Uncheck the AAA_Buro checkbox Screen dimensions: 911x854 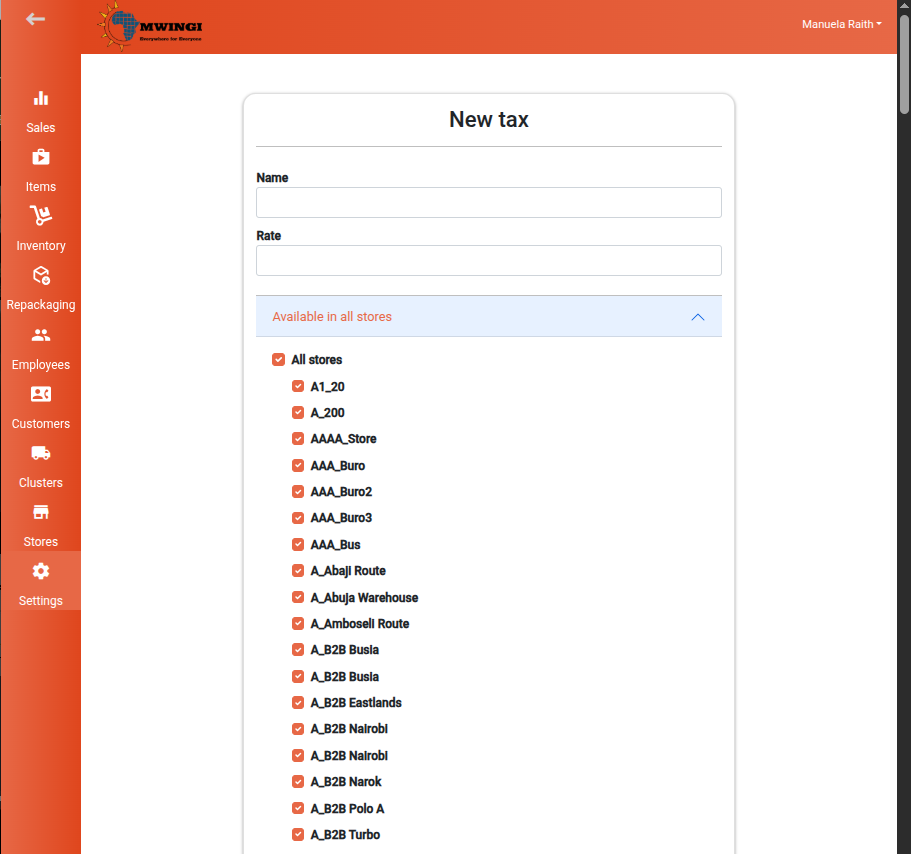point(298,465)
